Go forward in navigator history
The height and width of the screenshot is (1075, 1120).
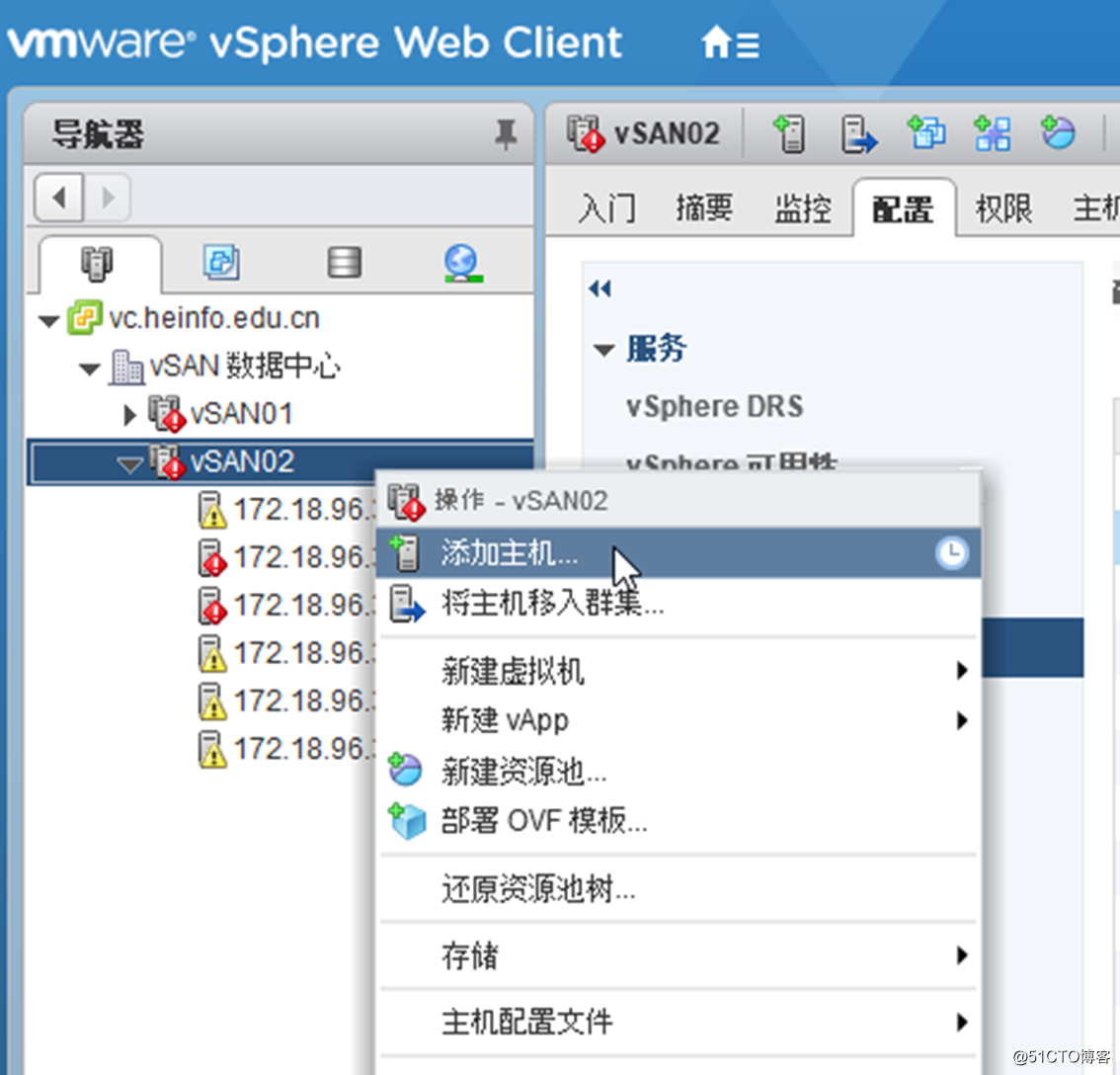pyautogui.click(x=108, y=198)
